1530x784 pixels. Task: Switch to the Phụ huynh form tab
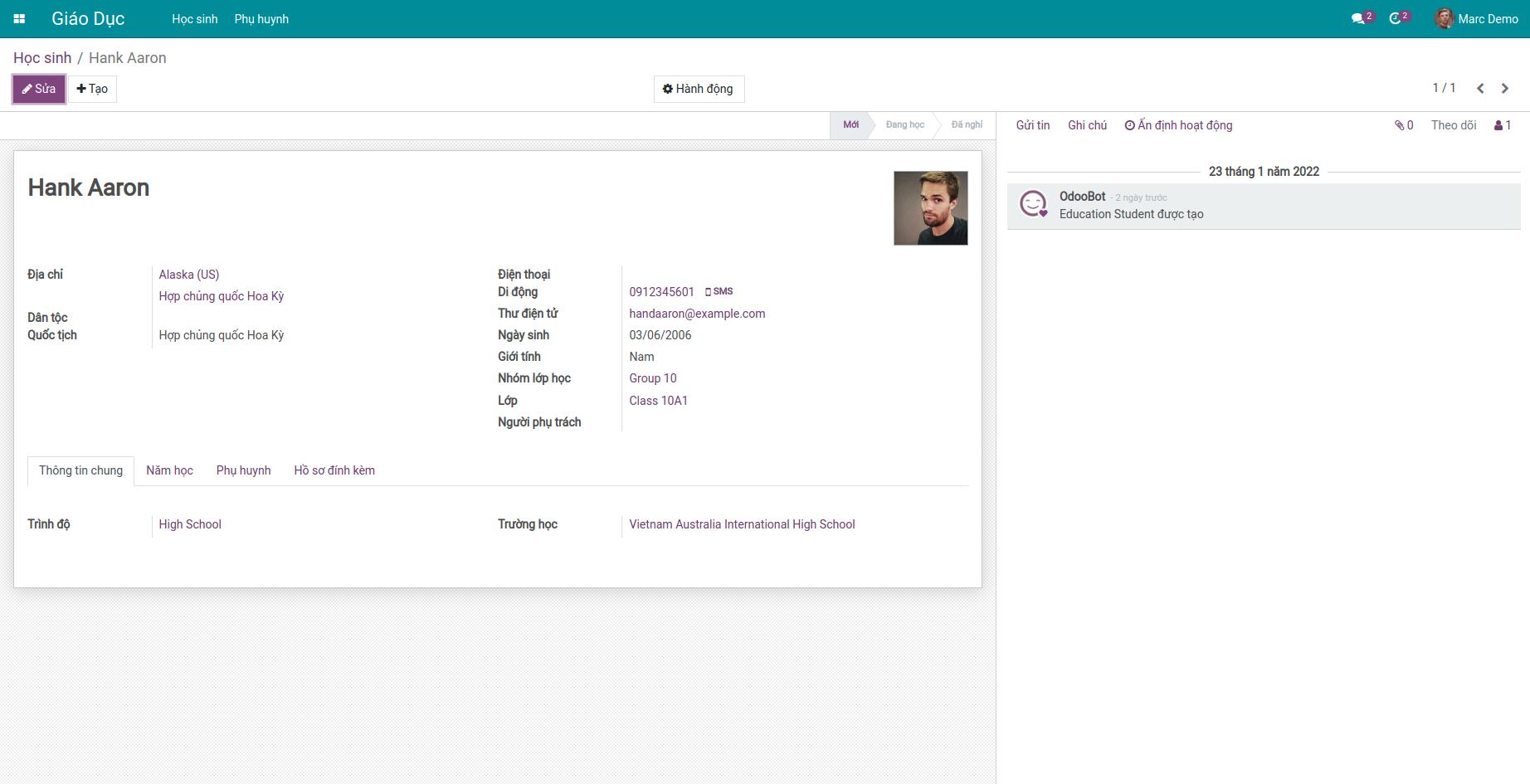coord(243,470)
